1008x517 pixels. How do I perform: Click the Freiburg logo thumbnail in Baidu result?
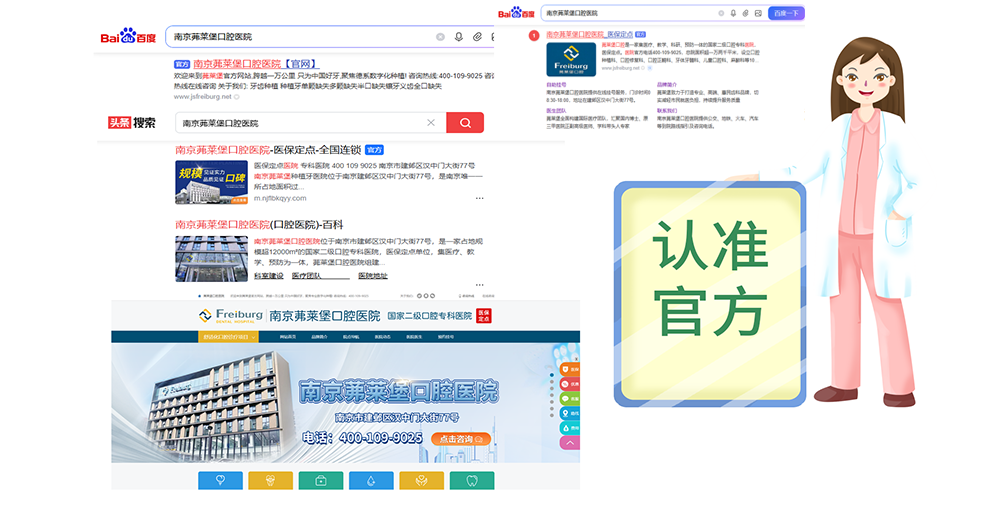pos(577,59)
